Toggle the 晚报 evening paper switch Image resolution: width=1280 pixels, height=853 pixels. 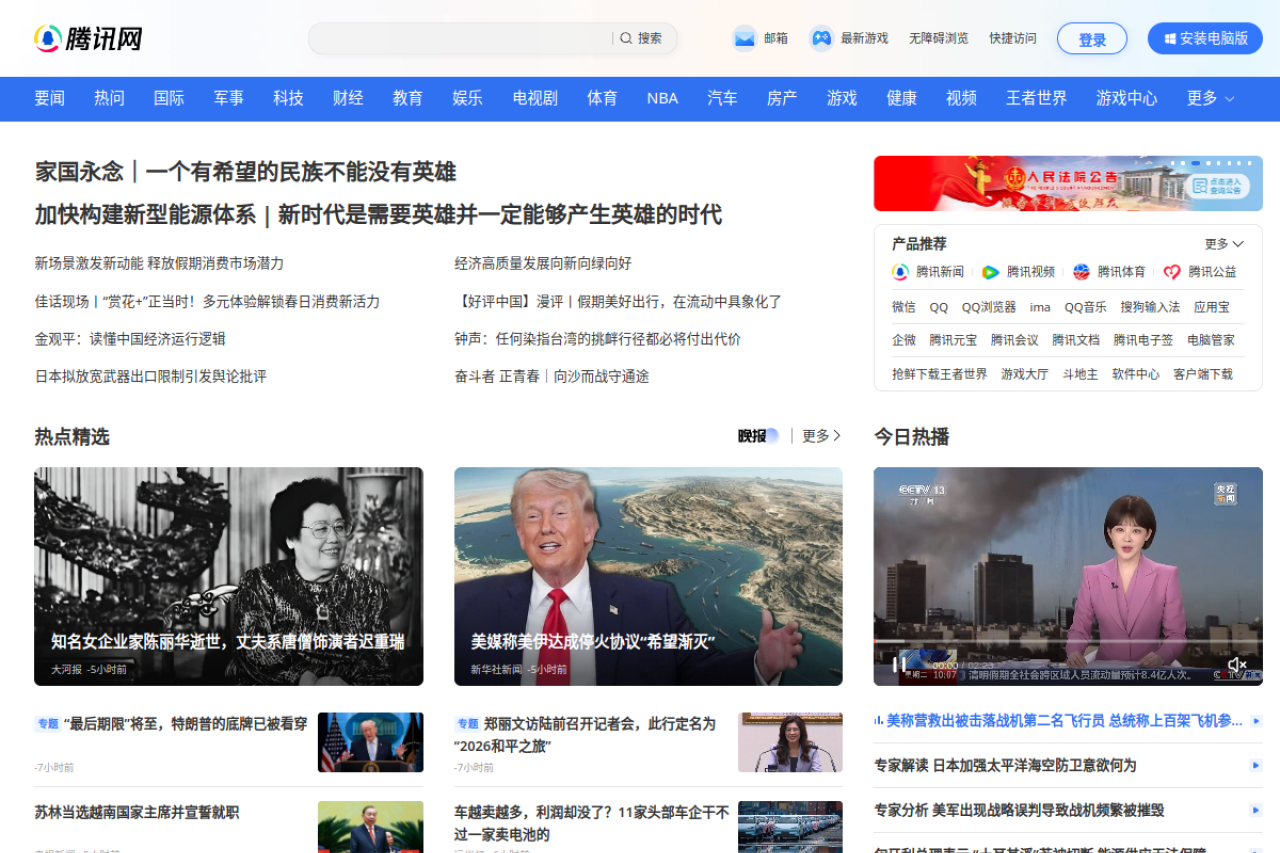pyautogui.click(x=771, y=436)
